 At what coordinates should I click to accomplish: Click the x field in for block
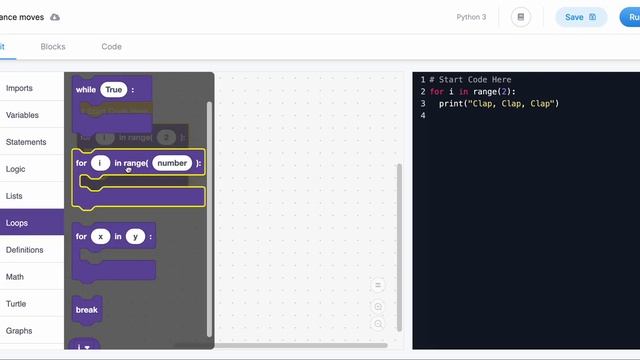100,236
